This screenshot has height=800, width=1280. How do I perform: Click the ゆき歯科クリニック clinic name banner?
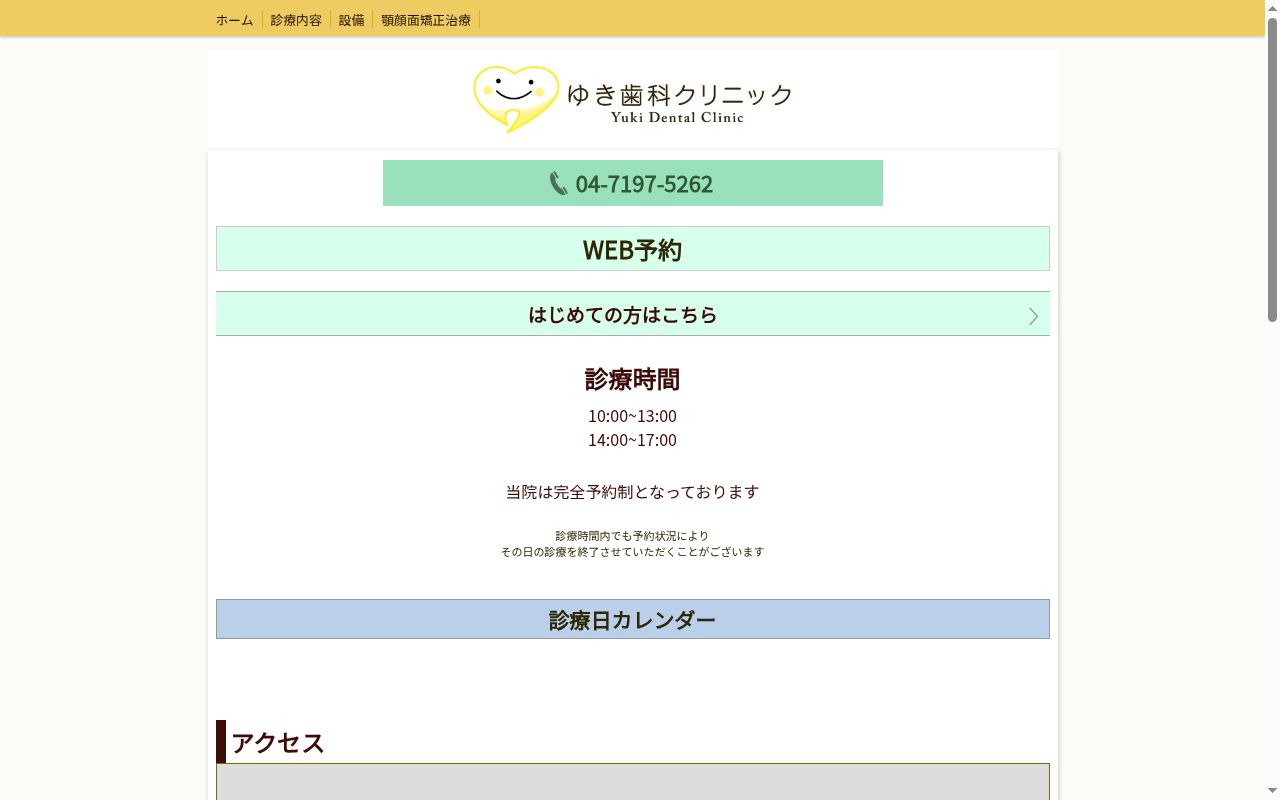[680, 95]
